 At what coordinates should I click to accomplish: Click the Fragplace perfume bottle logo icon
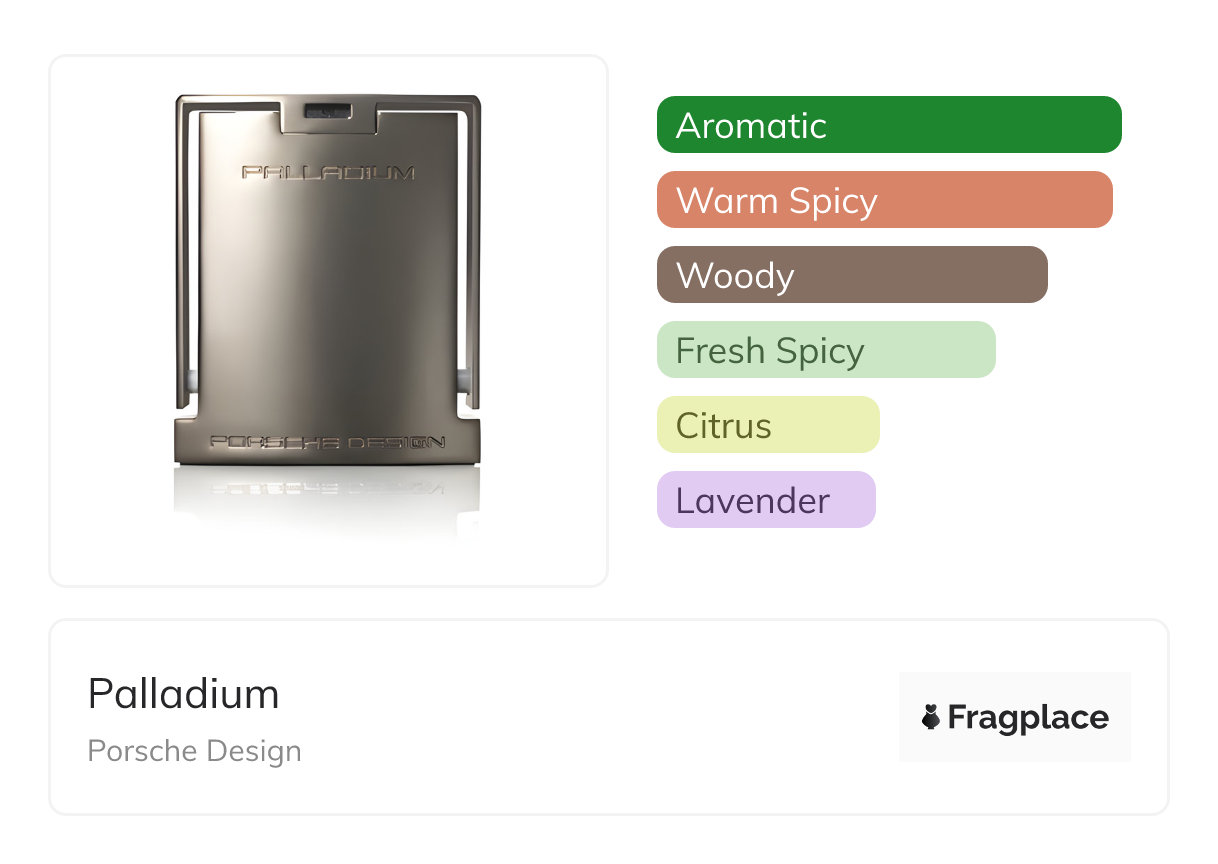pyautogui.click(x=931, y=717)
